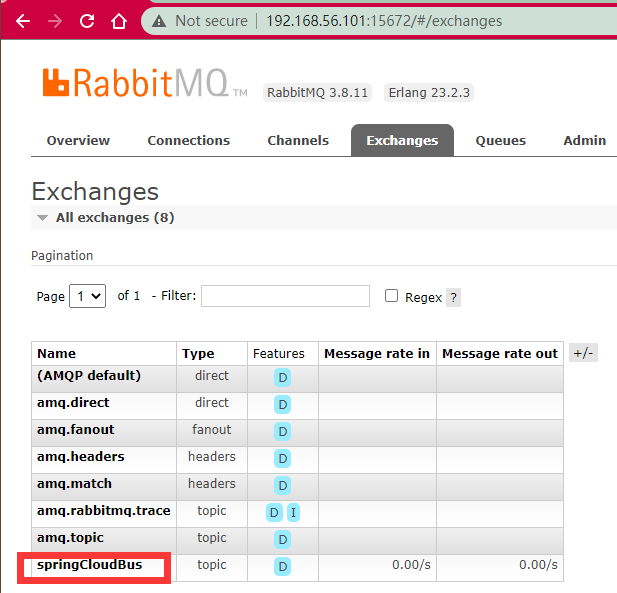Viewport: 617px width, 593px height.
Task: Open the amq.rabbitmq.trace exchange
Action: pyautogui.click(x=104, y=511)
